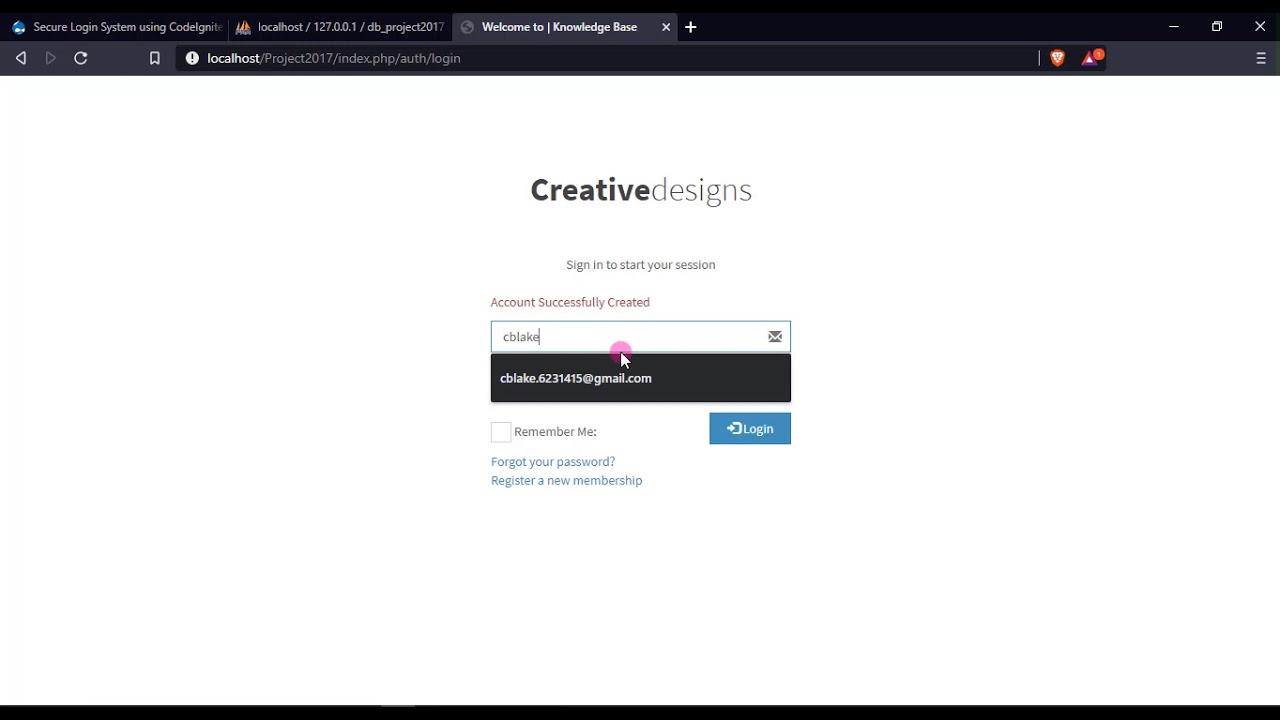Open a new tab with plus button

click(690, 27)
